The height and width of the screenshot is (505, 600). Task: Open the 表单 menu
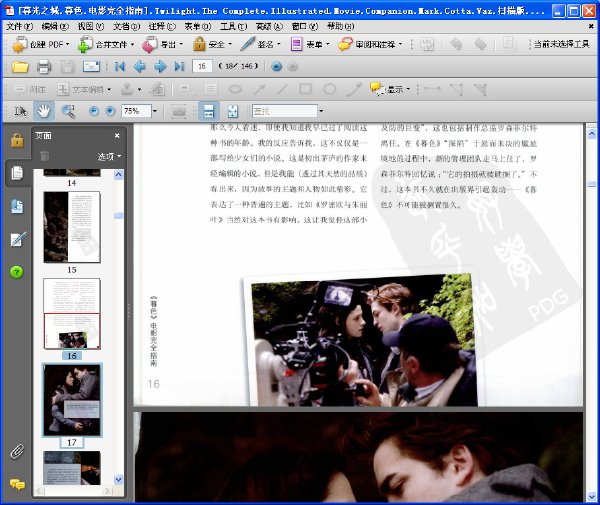pyautogui.click(x=197, y=26)
